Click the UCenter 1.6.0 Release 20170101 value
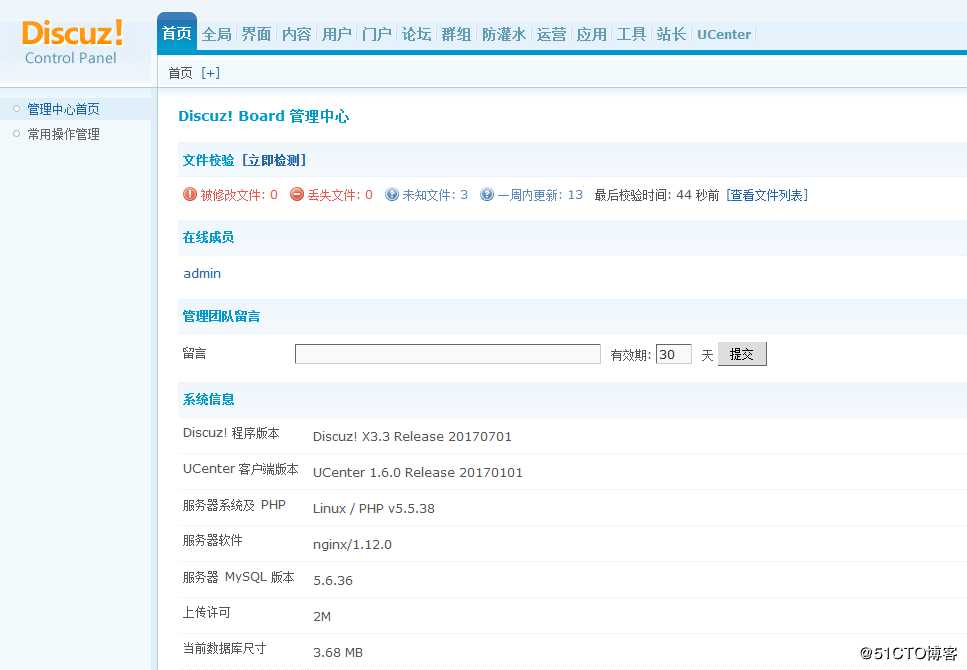The height and width of the screenshot is (670, 967). [x=418, y=472]
